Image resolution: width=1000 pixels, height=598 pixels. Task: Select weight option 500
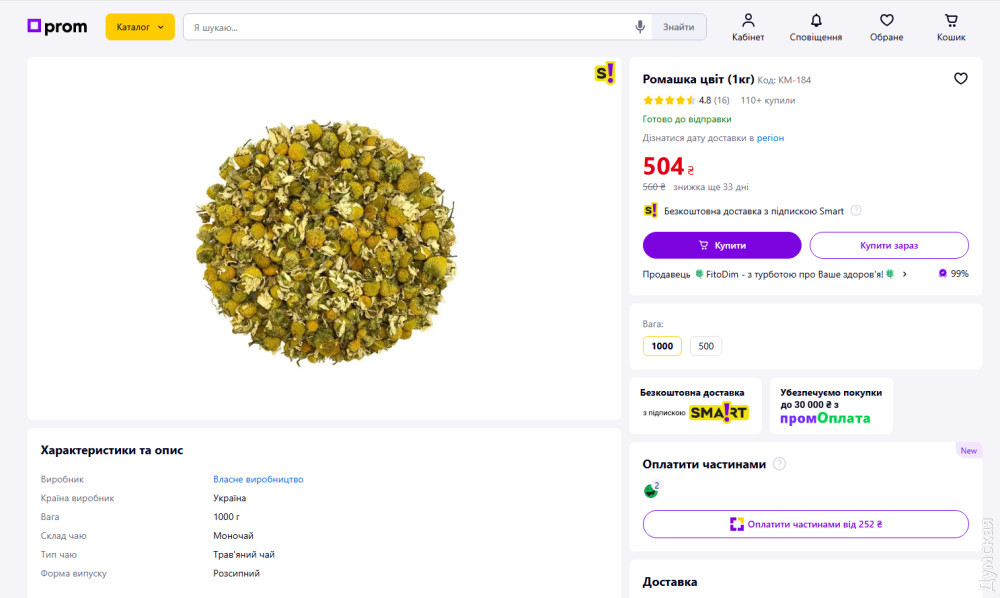706,346
